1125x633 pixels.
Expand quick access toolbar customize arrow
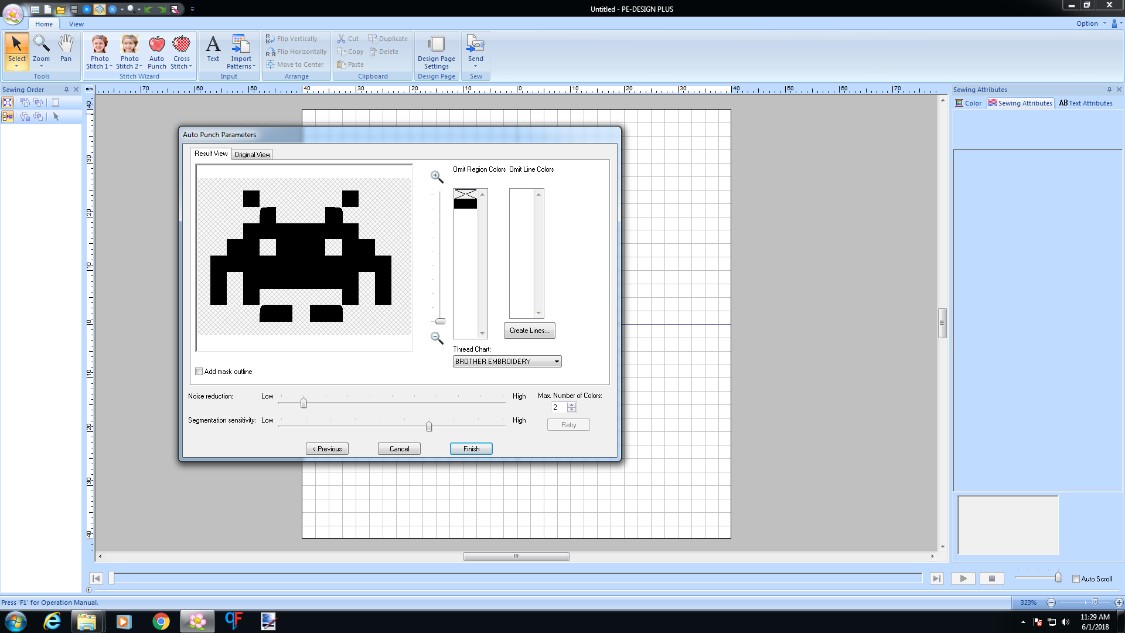(x=192, y=9)
